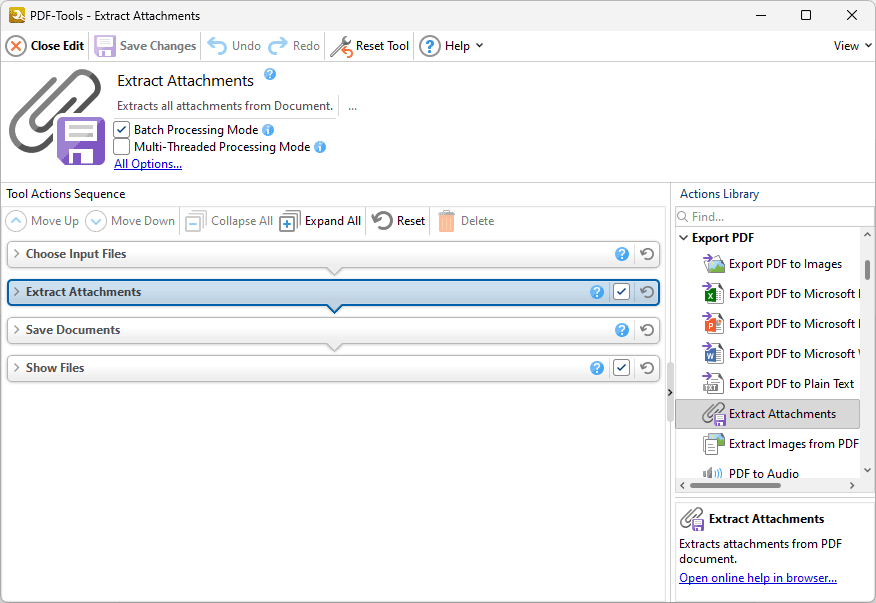Click the Move Up button
The height and width of the screenshot is (603, 876).
(x=42, y=221)
